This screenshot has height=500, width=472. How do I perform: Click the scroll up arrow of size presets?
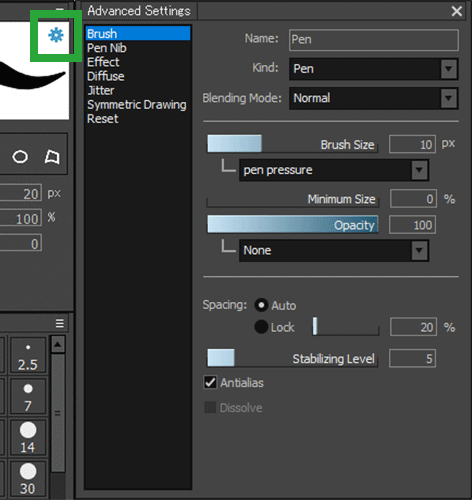(x=58, y=344)
